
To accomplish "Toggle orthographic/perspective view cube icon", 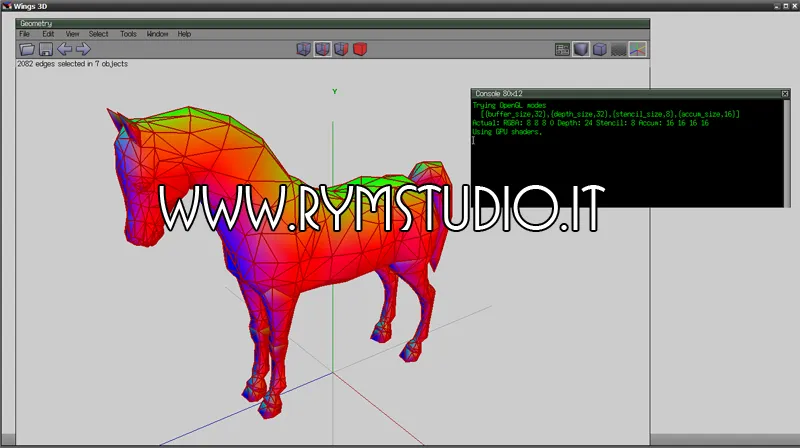I will coord(600,49).
